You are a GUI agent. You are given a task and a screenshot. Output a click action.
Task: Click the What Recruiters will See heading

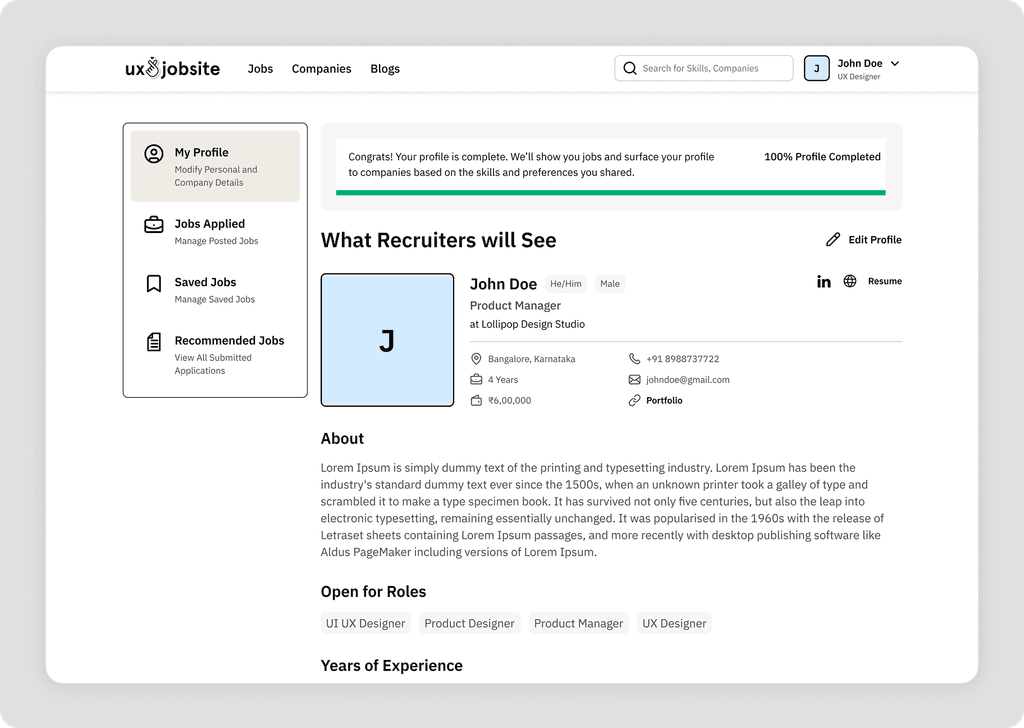point(438,240)
